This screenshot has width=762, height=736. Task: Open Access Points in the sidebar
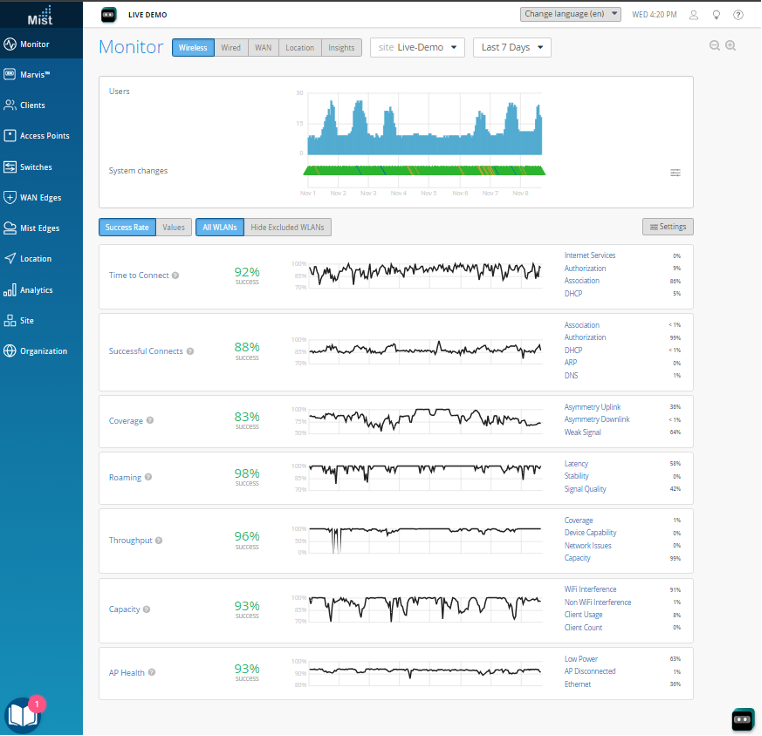(x=44, y=136)
